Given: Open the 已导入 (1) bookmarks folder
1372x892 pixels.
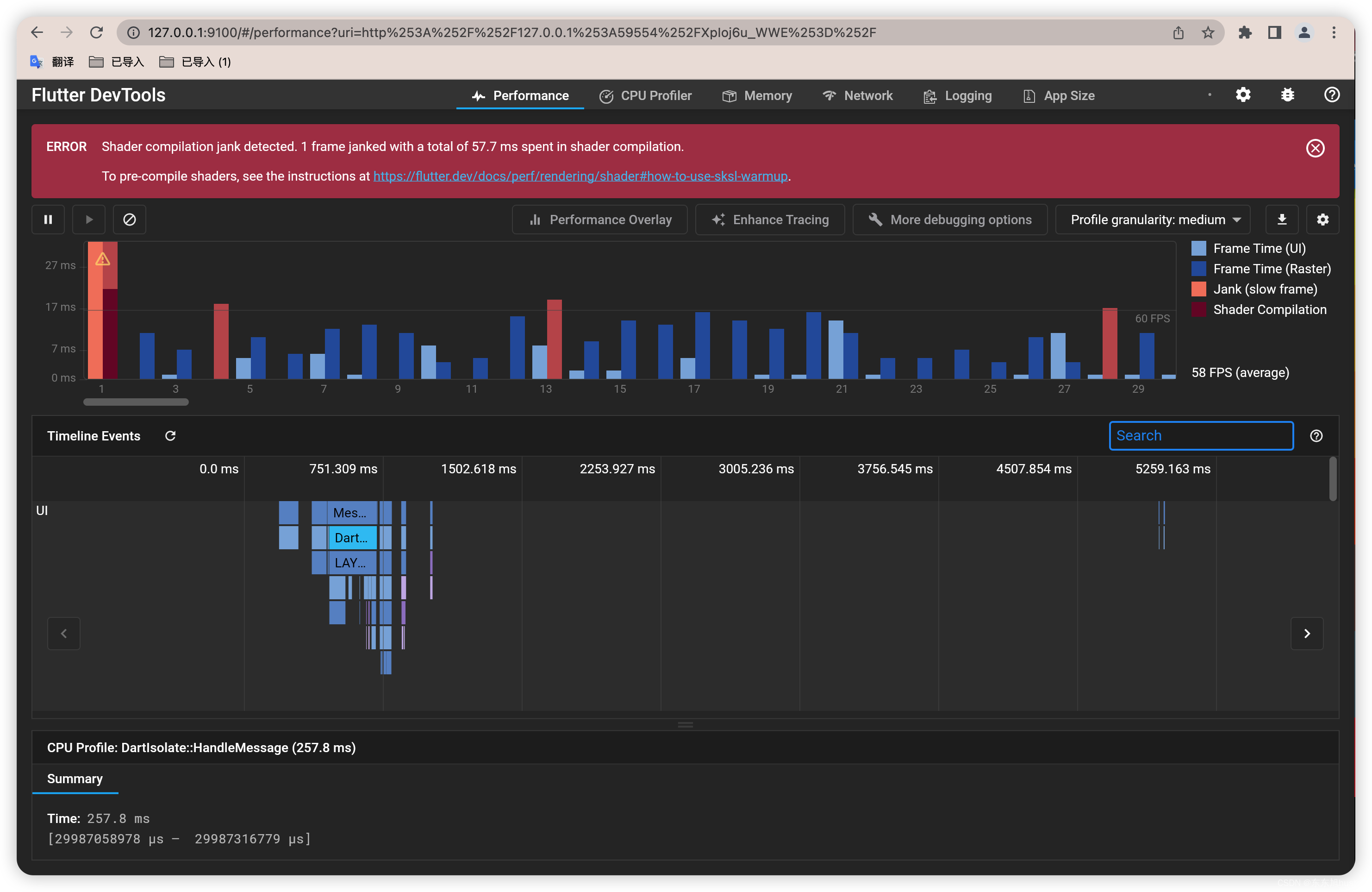Looking at the screenshot, I should (195, 62).
